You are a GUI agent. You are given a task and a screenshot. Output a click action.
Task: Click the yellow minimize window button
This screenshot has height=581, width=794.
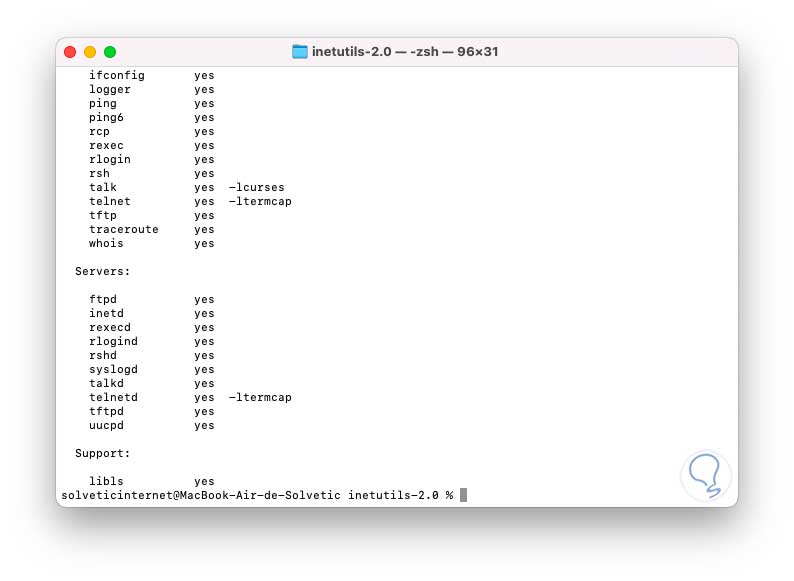coord(90,52)
